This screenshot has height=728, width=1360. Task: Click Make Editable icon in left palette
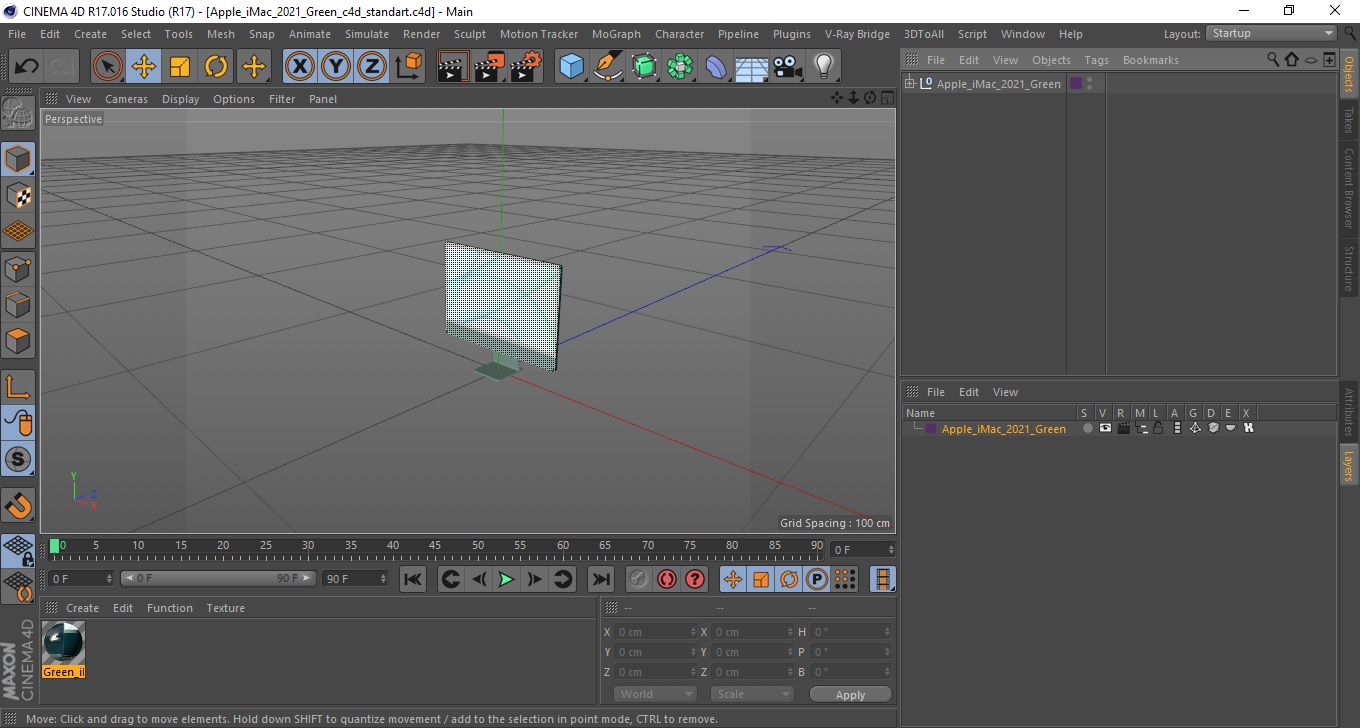point(18,113)
